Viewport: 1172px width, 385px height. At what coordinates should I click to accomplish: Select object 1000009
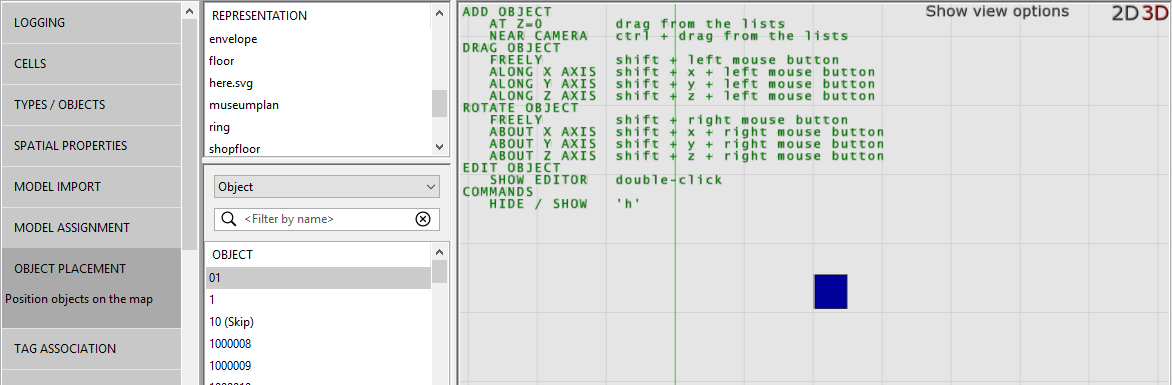click(318, 366)
